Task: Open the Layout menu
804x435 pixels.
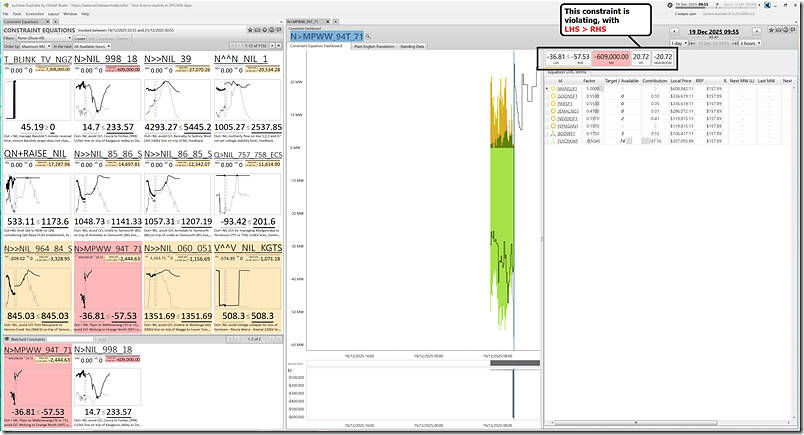Action: tap(53, 14)
